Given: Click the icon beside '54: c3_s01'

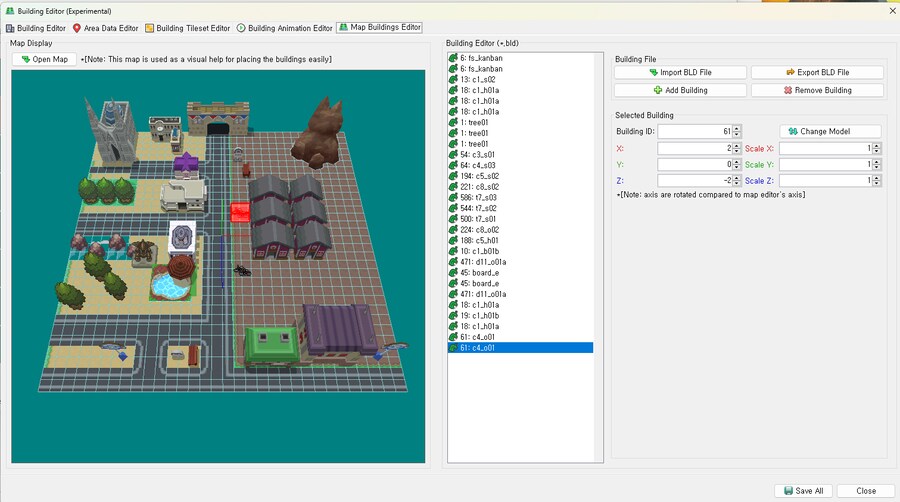Looking at the screenshot, I should pyautogui.click(x=453, y=154).
